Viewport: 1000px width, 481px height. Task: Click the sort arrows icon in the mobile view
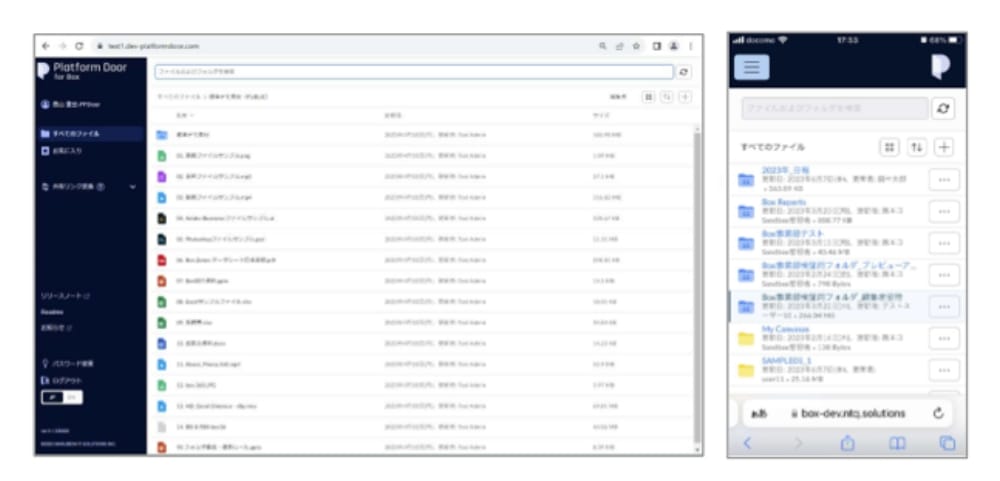click(x=917, y=147)
